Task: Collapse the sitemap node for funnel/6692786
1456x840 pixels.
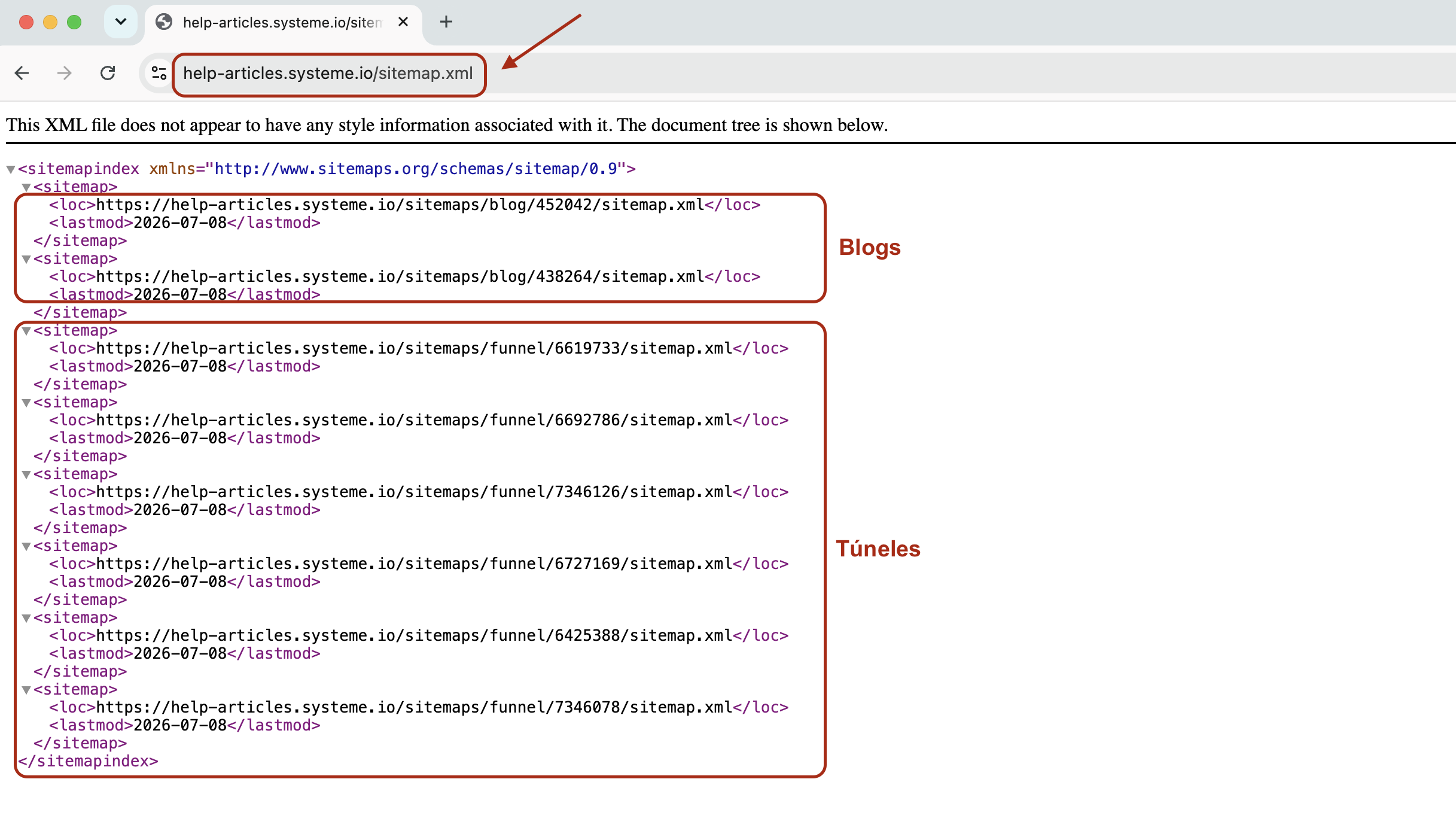Action: [x=26, y=403]
